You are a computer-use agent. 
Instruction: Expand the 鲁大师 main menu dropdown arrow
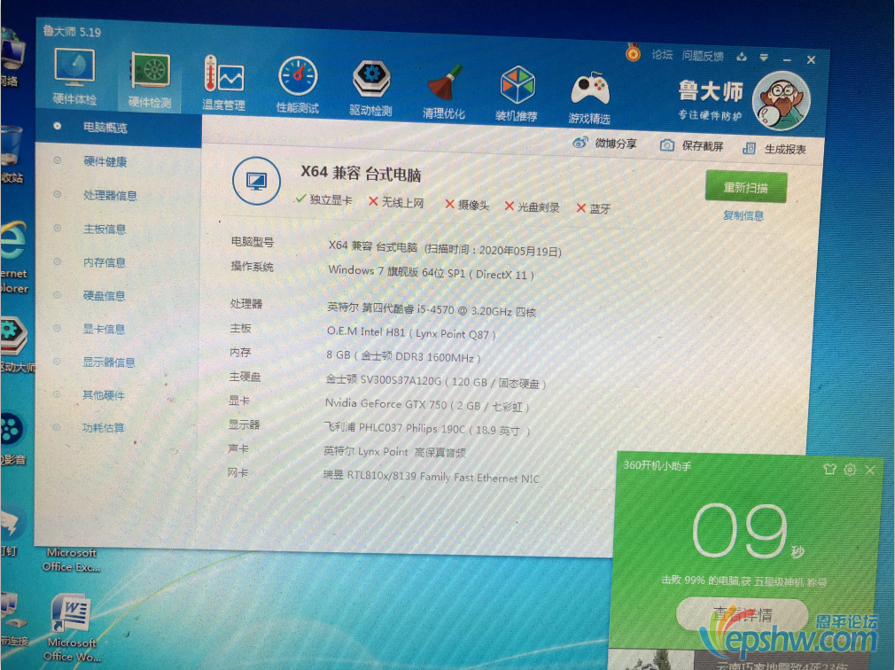[x=764, y=57]
